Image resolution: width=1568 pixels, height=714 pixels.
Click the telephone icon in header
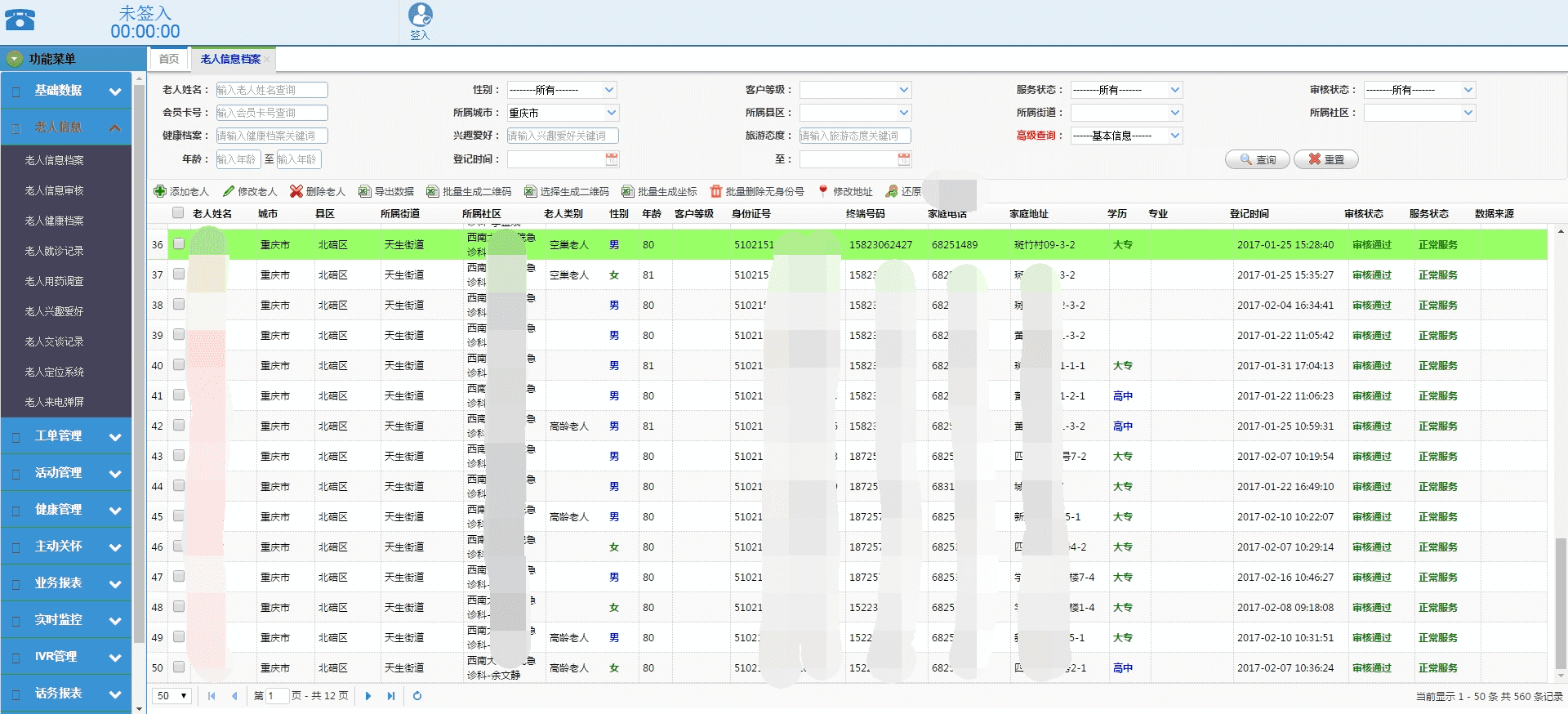pyautogui.click(x=20, y=20)
